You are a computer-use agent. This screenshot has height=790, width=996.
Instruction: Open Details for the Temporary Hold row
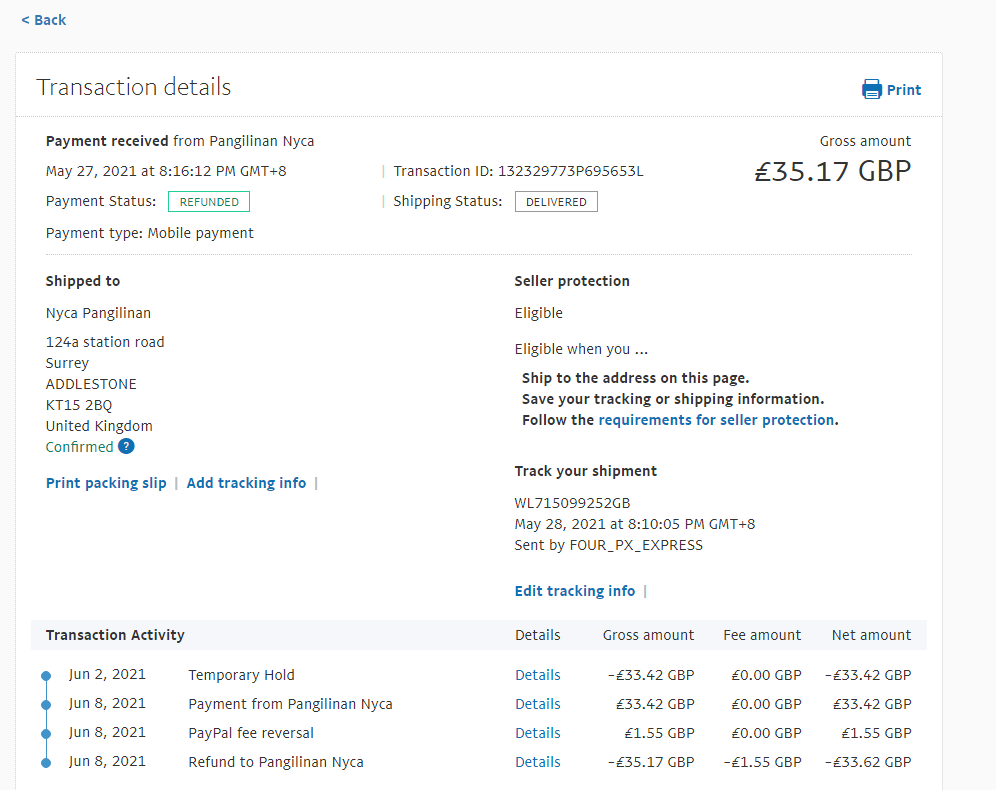pos(537,675)
